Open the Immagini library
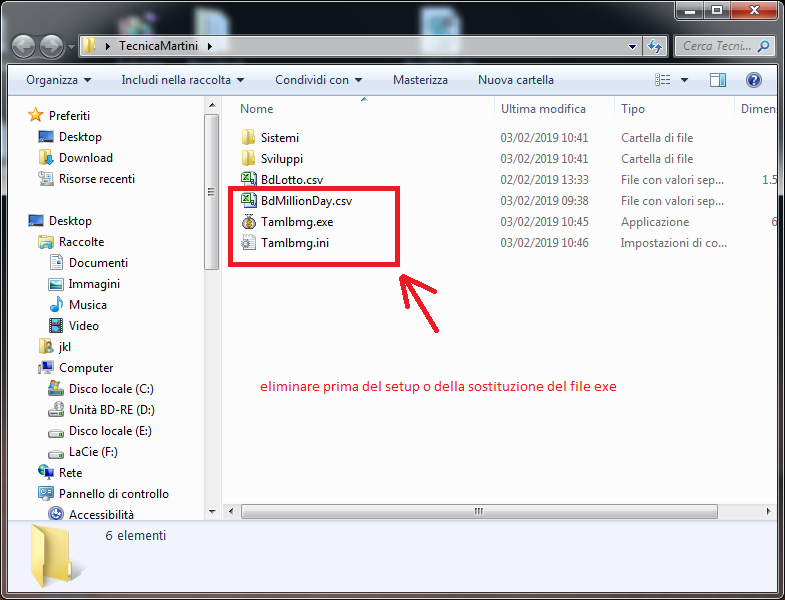The height and width of the screenshot is (600, 785). pos(84,284)
